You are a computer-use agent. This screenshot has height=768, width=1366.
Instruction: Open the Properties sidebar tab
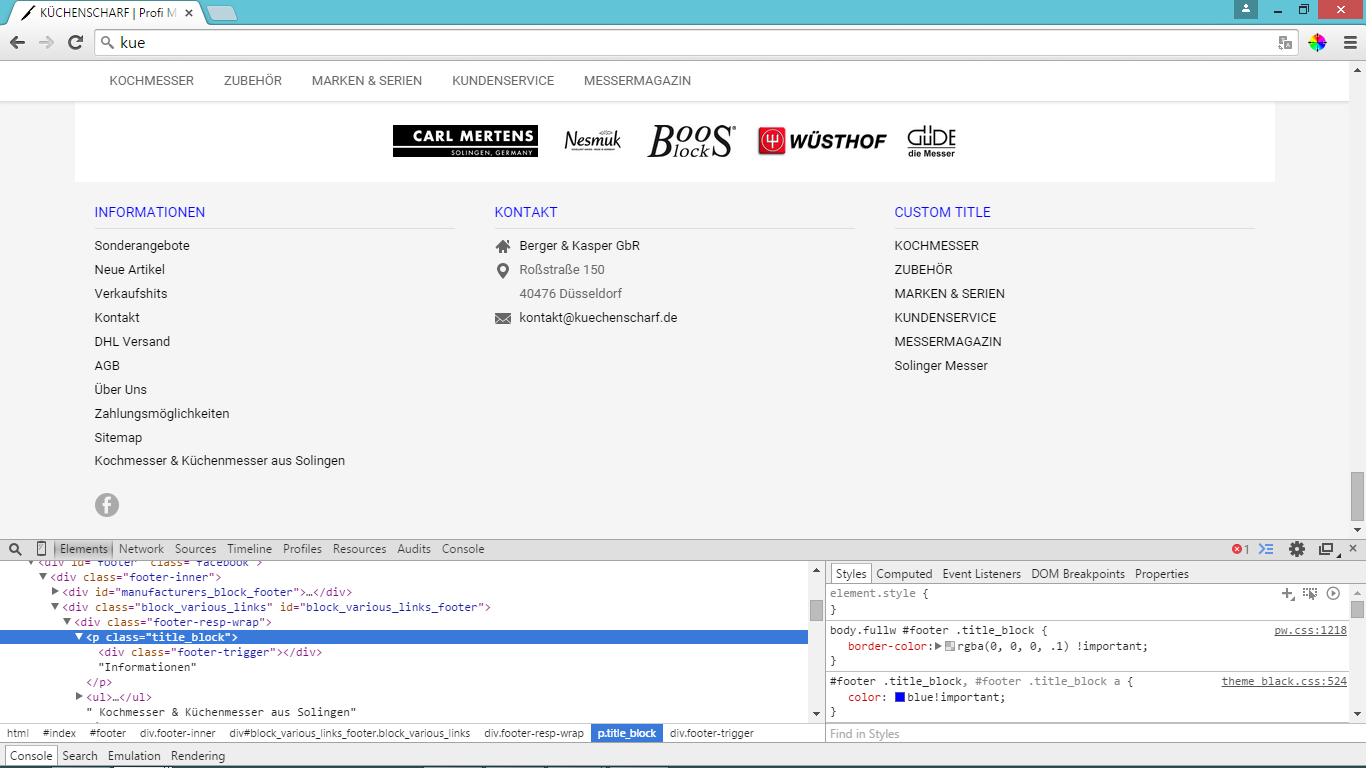click(1162, 574)
